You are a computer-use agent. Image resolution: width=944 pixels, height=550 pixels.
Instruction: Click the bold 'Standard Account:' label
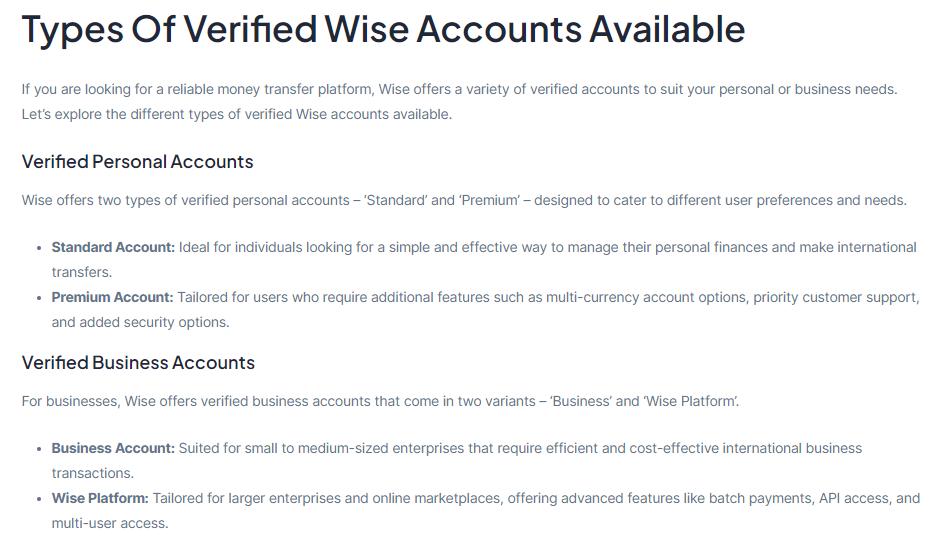[113, 247]
